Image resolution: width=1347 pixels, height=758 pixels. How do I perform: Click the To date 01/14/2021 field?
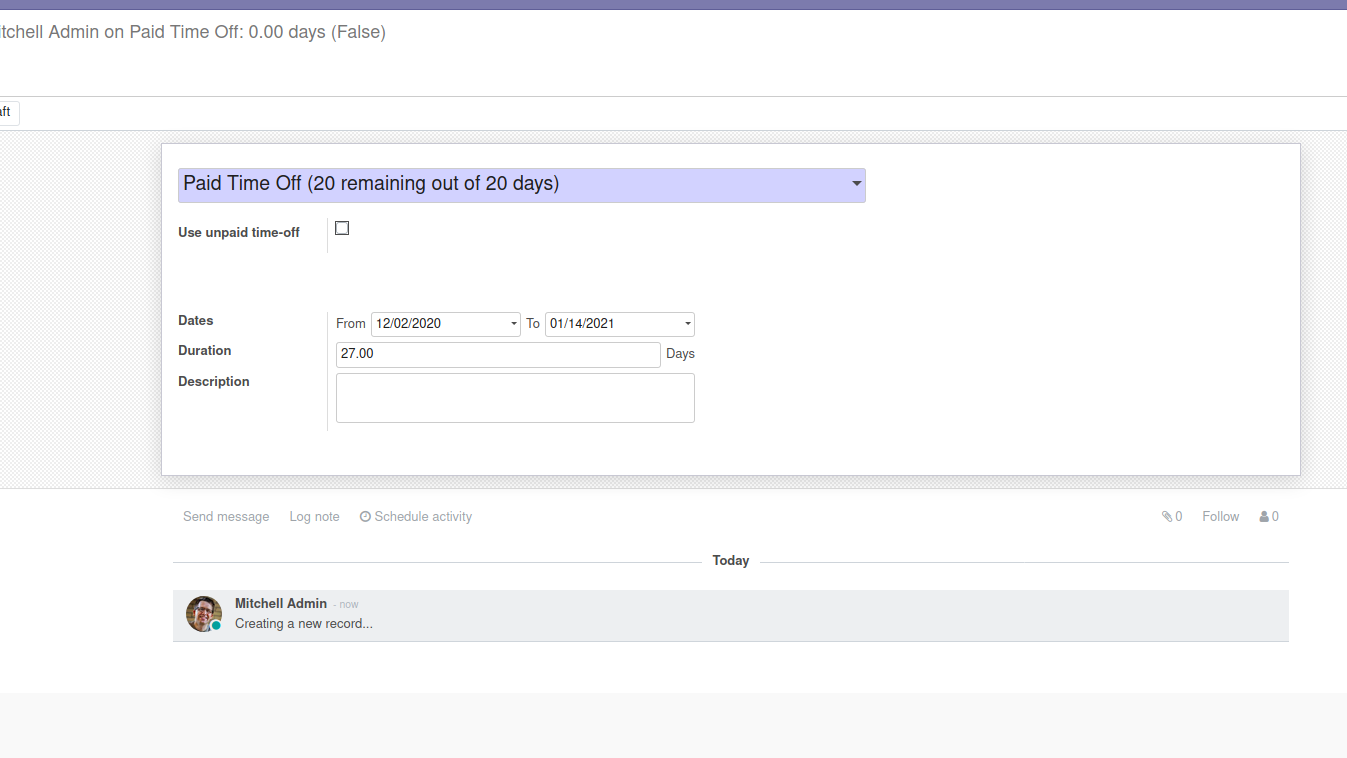(x=612, y=324)
